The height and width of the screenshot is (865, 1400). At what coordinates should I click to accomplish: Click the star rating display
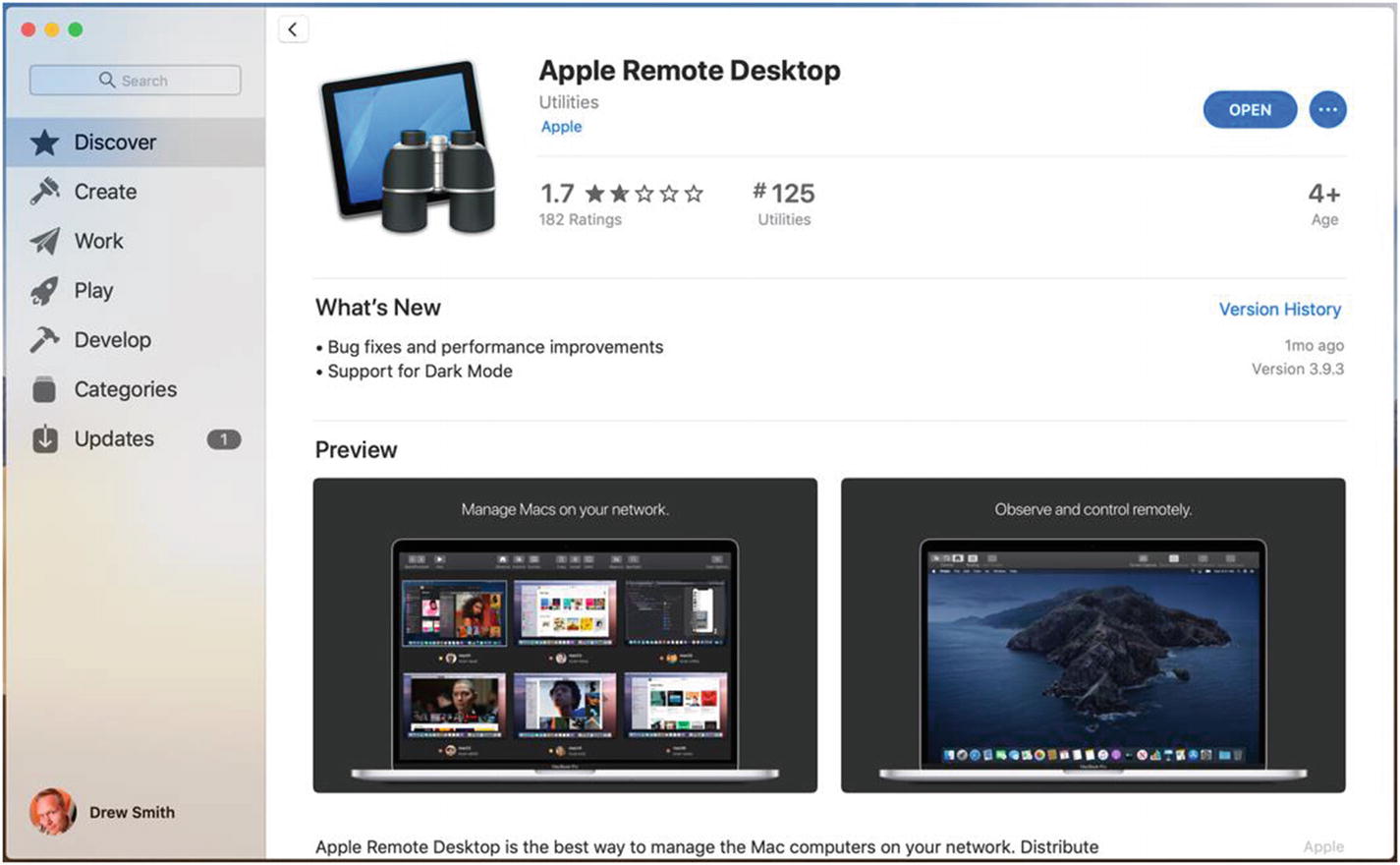644,194
